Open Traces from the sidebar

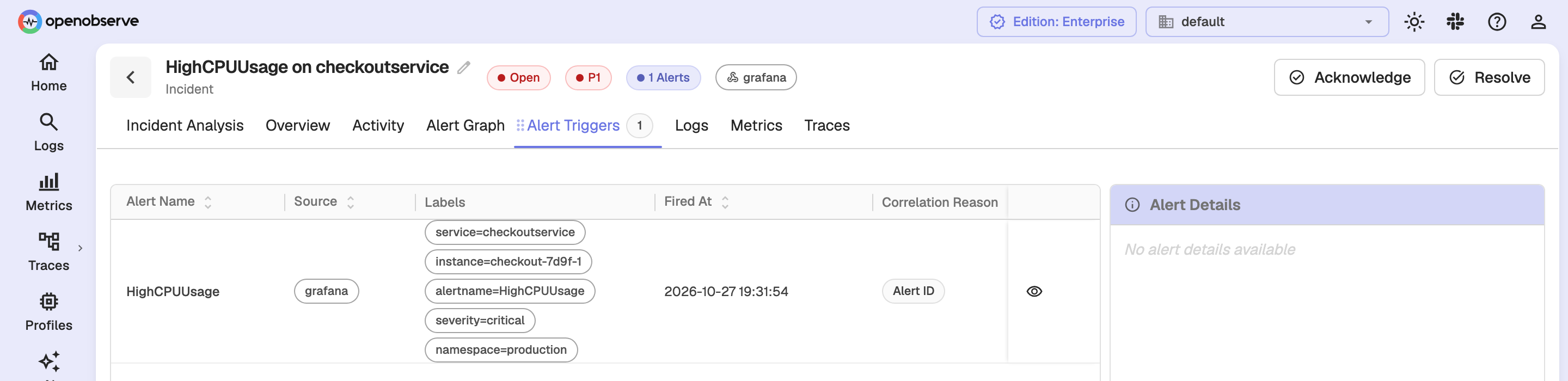[x=48, y=252]
